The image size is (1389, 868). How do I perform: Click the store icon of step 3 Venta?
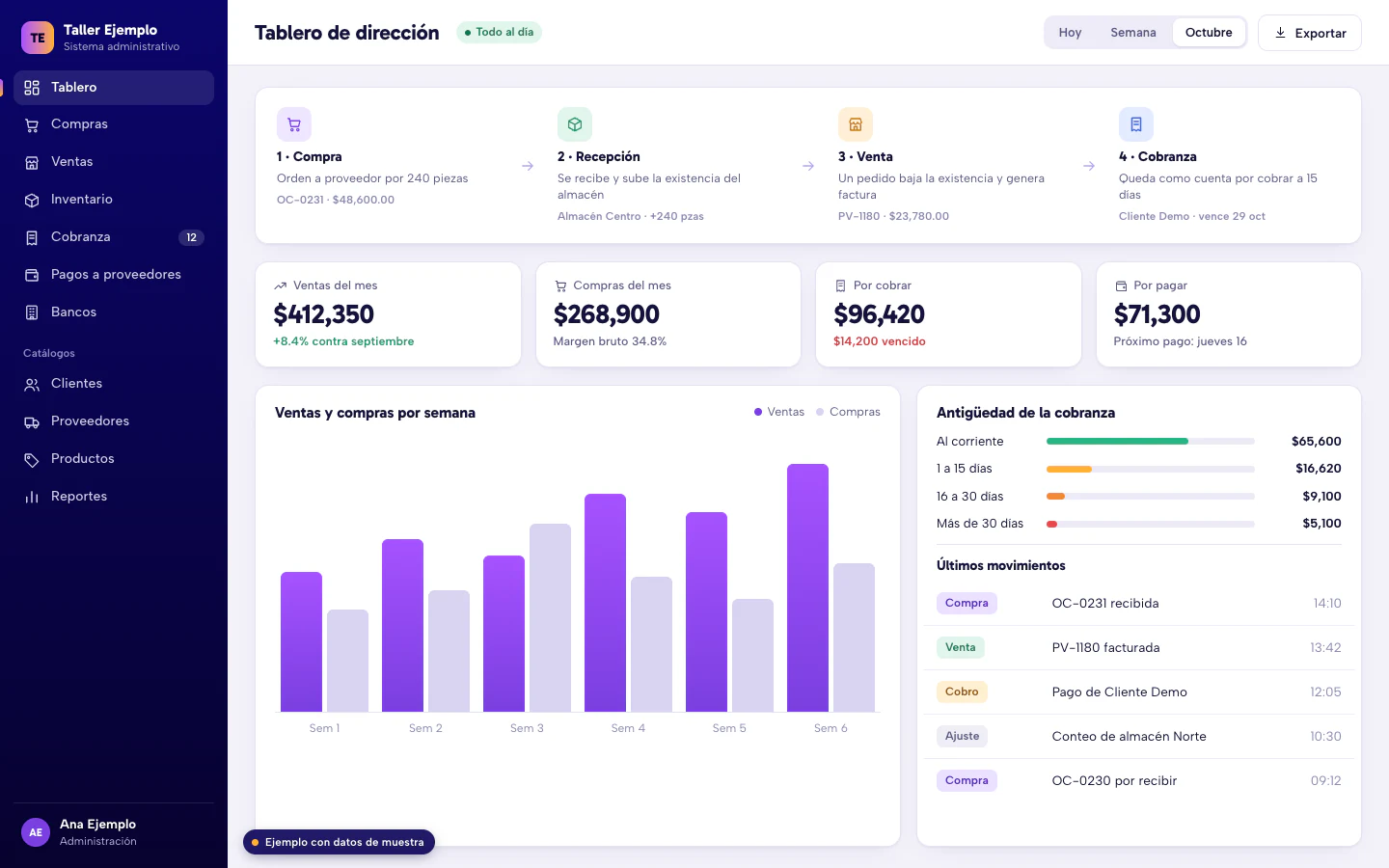click(856, 124)
